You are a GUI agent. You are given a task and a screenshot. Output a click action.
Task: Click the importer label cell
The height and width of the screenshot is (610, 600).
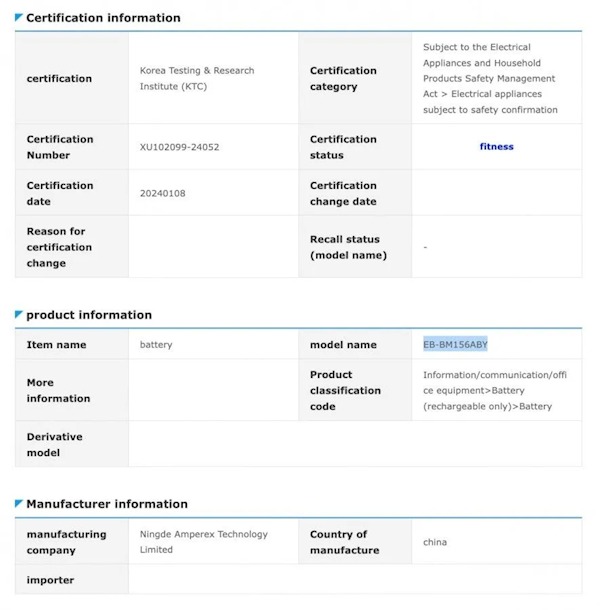point(72,580)
